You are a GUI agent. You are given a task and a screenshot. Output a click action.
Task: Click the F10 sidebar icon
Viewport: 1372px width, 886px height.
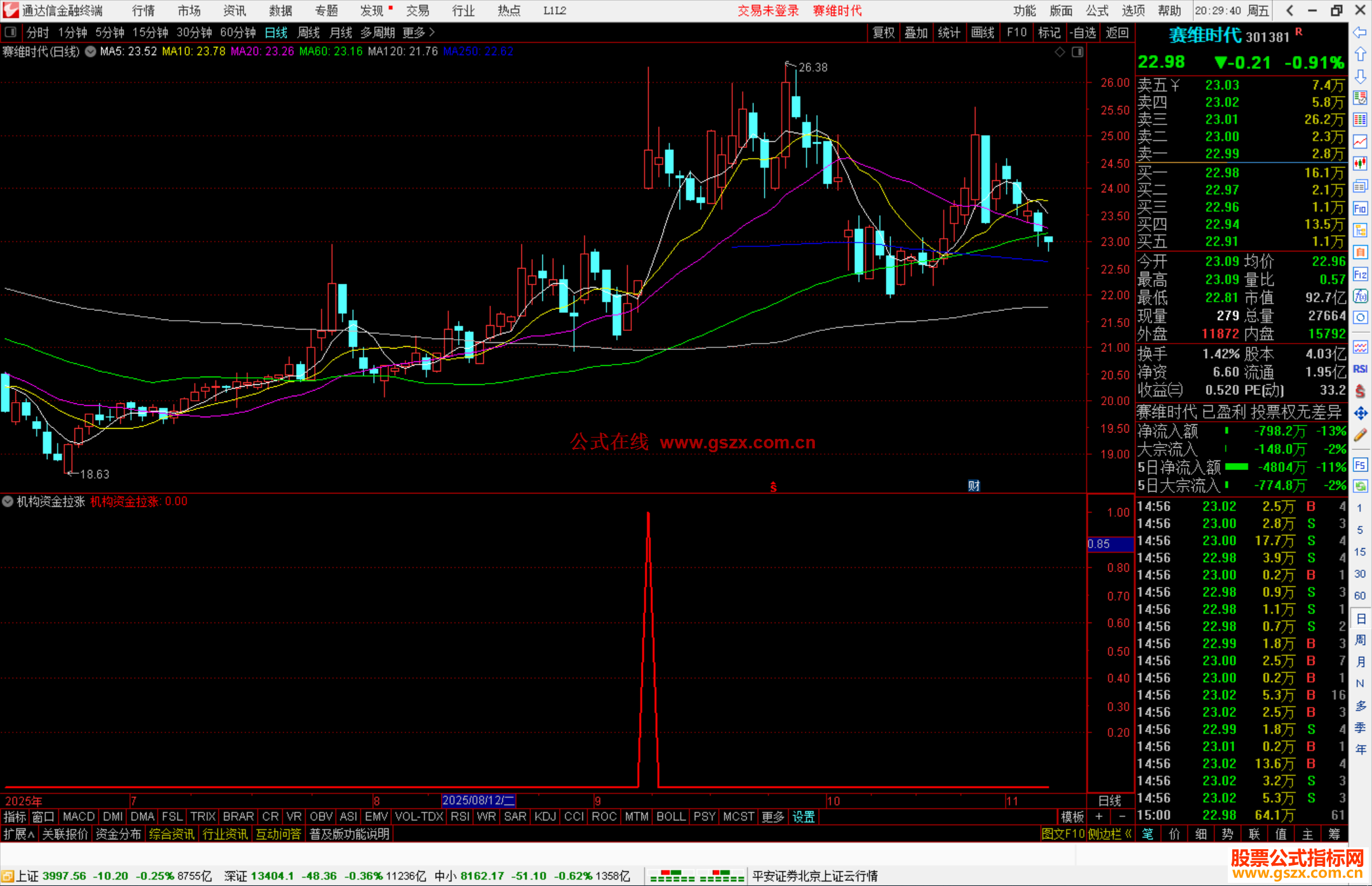point(1360,208)
